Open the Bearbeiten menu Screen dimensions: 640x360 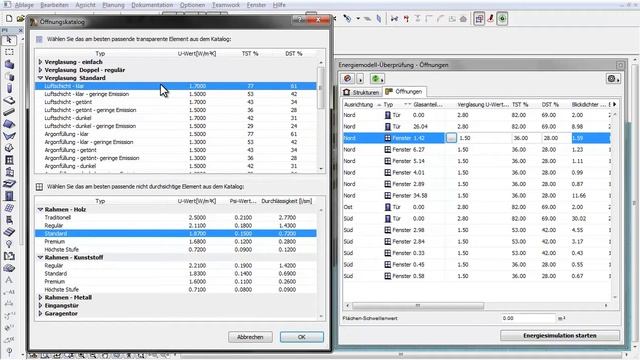55,5
